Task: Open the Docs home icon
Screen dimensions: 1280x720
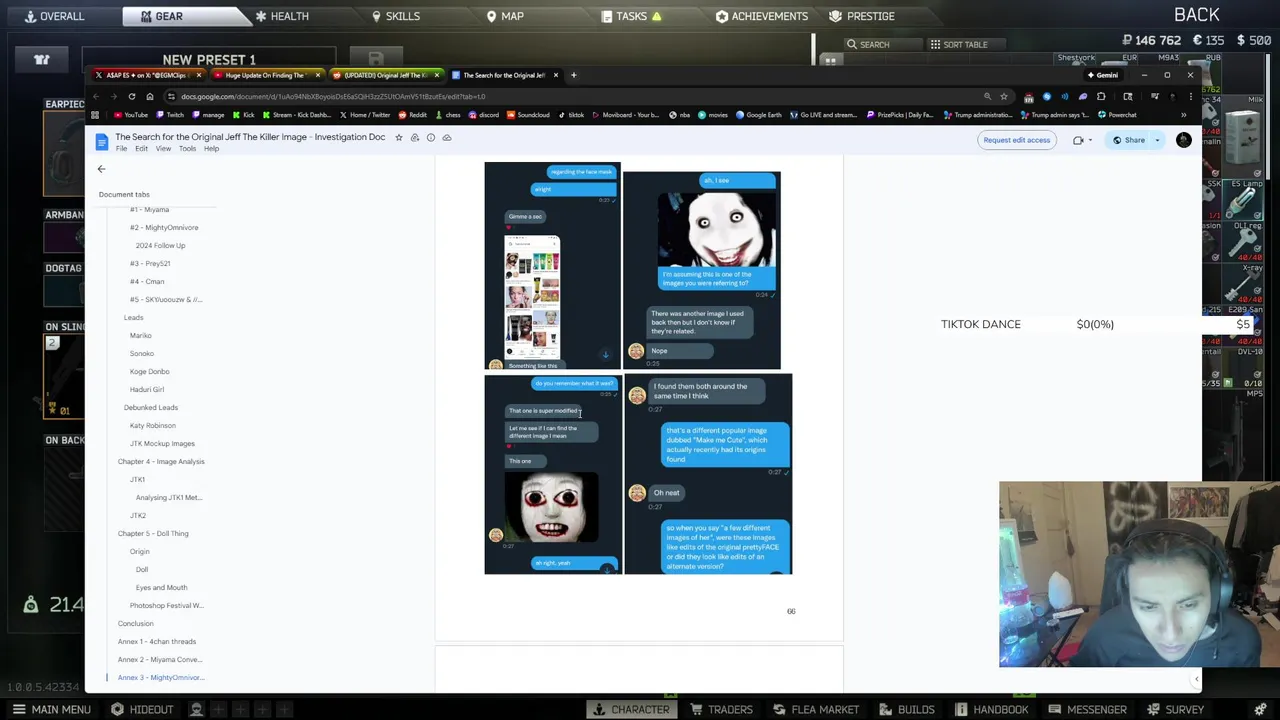Action: tap(101, 141)
